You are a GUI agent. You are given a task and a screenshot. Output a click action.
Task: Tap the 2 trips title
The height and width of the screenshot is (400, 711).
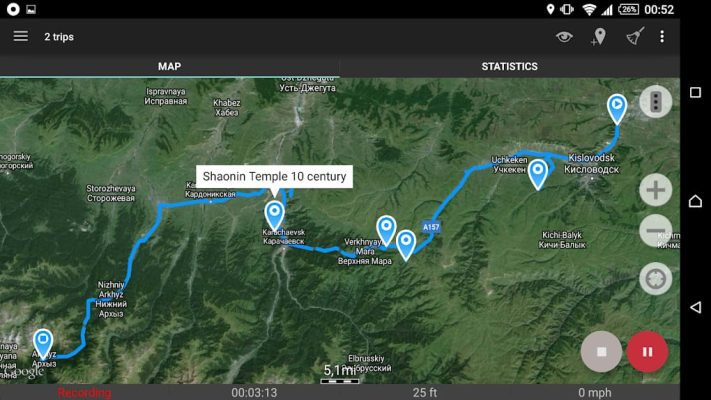pos(59,37)
